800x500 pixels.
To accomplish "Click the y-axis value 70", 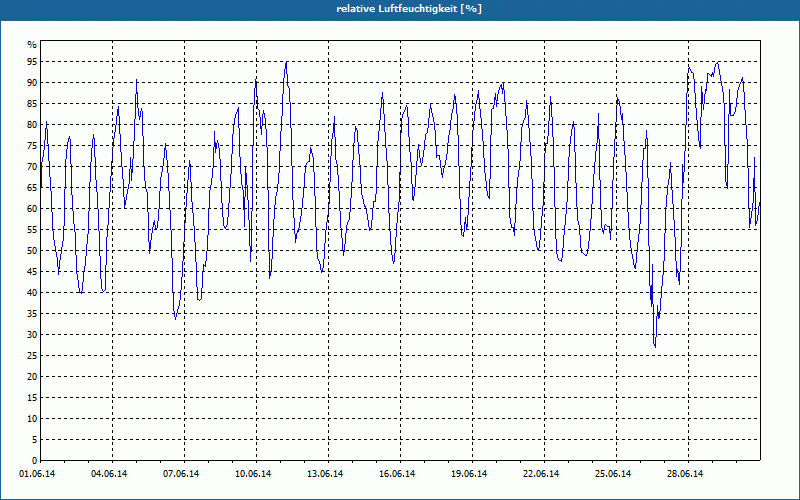I will [x=32, y=167].
